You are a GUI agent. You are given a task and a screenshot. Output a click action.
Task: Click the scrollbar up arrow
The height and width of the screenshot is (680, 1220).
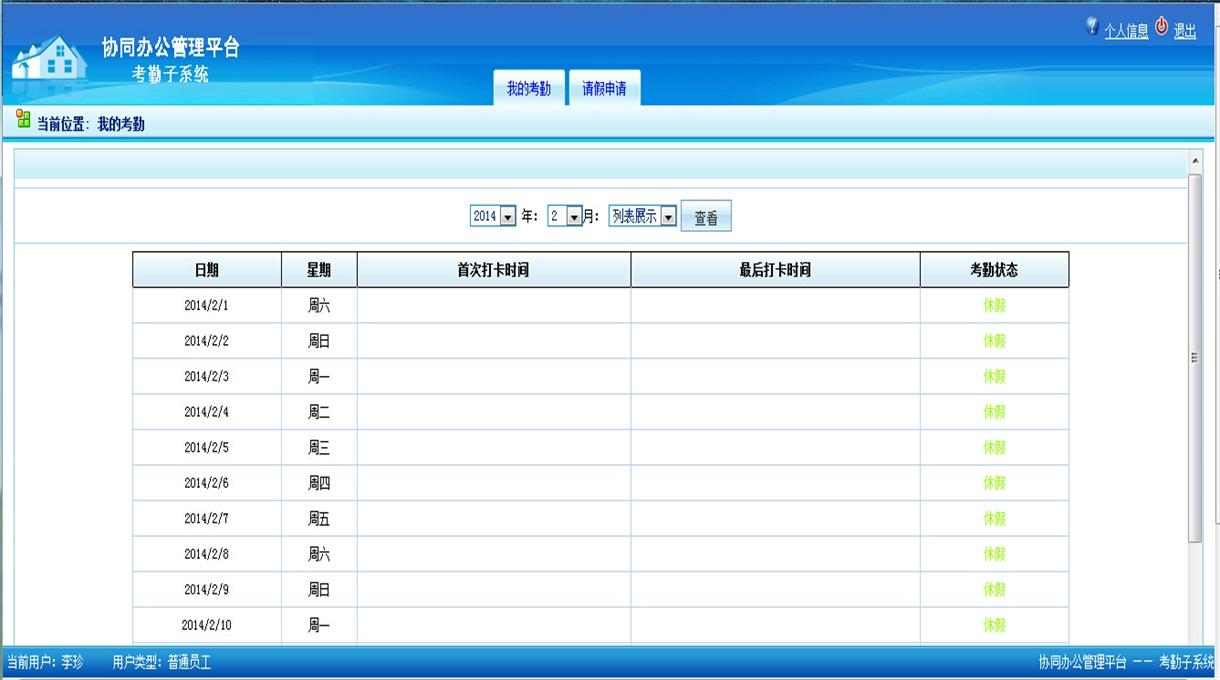1195,160
